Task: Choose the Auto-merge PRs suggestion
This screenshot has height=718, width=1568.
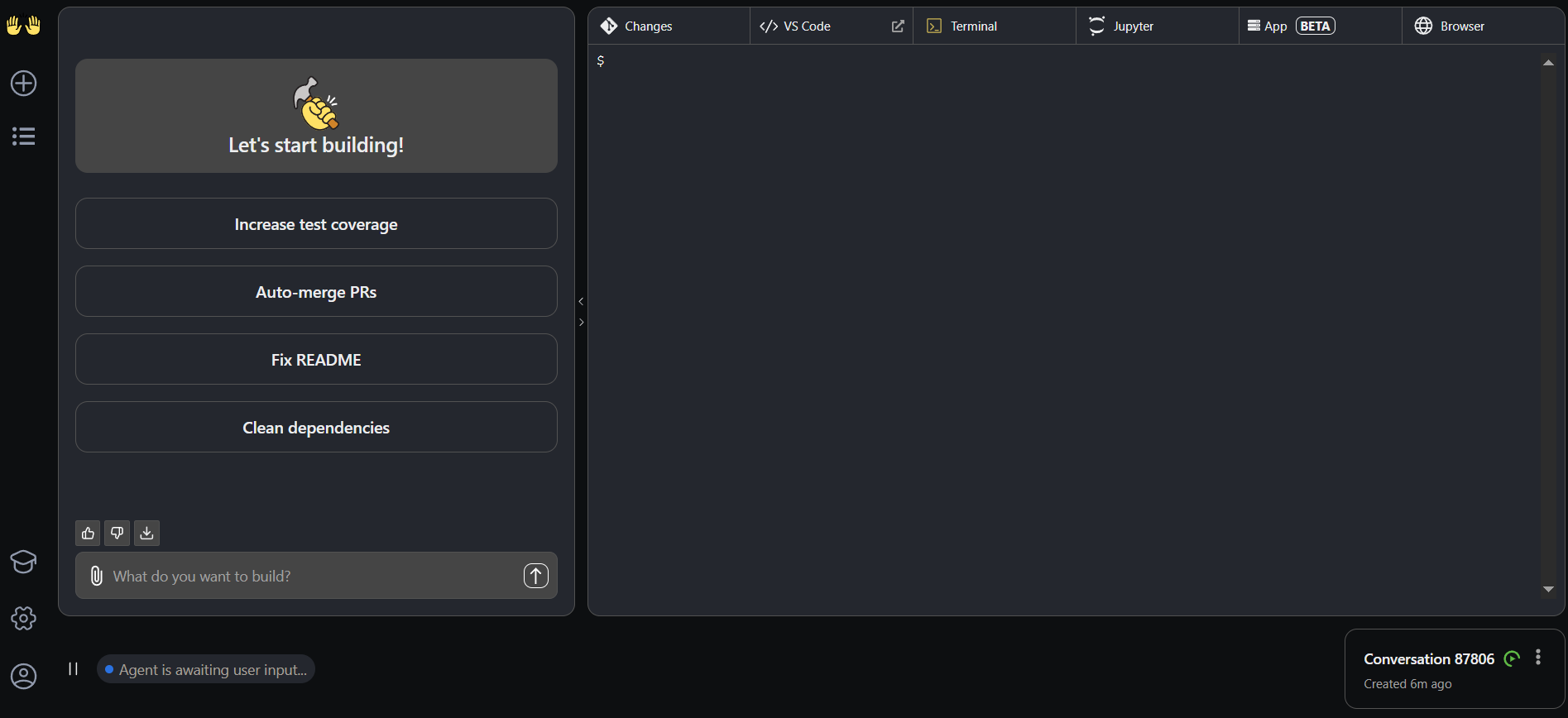Action: 316,291
